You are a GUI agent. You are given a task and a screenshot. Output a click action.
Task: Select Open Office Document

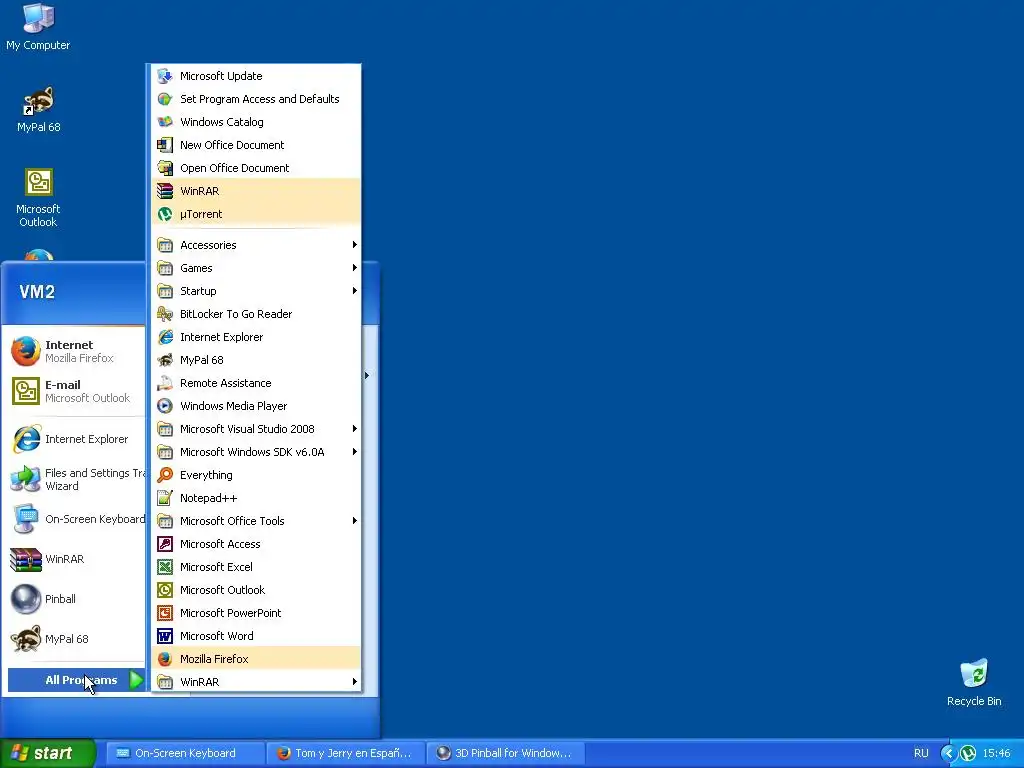pos(256,168)
